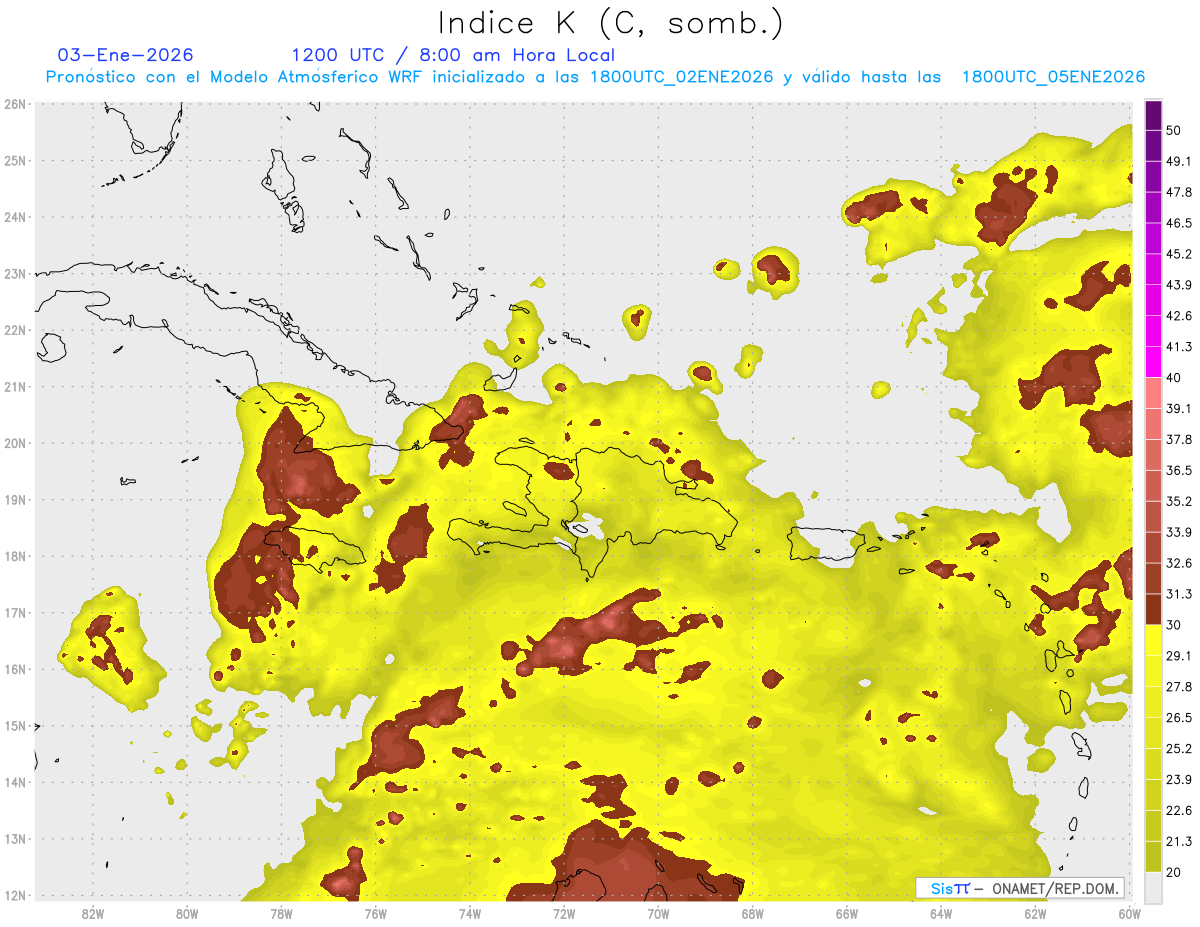Click the 24N latitude label
This screenshot has width=1200, height=927.
click(x=15, y=217)
